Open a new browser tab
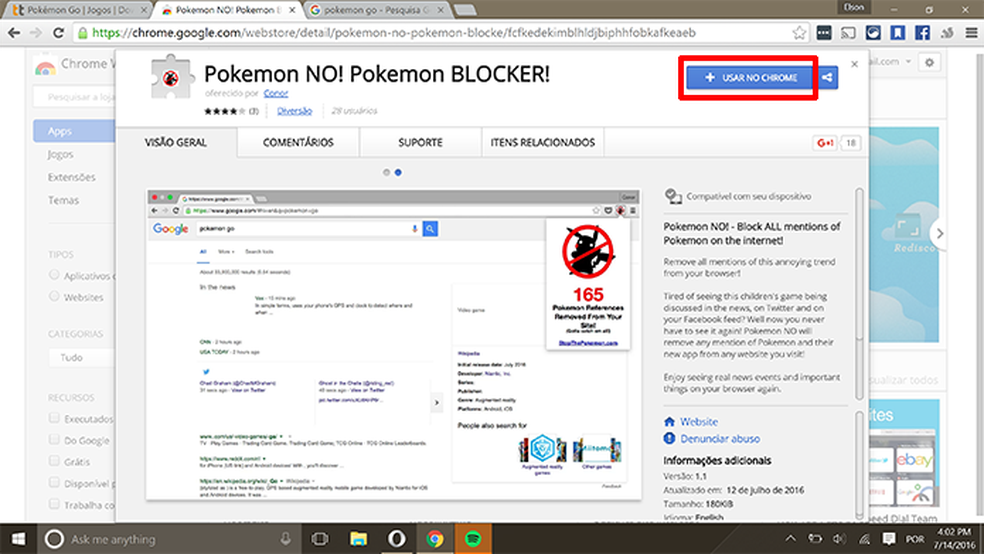Image resolution: width=984 pixels, height=554 pixels. (x=464, y=10)
